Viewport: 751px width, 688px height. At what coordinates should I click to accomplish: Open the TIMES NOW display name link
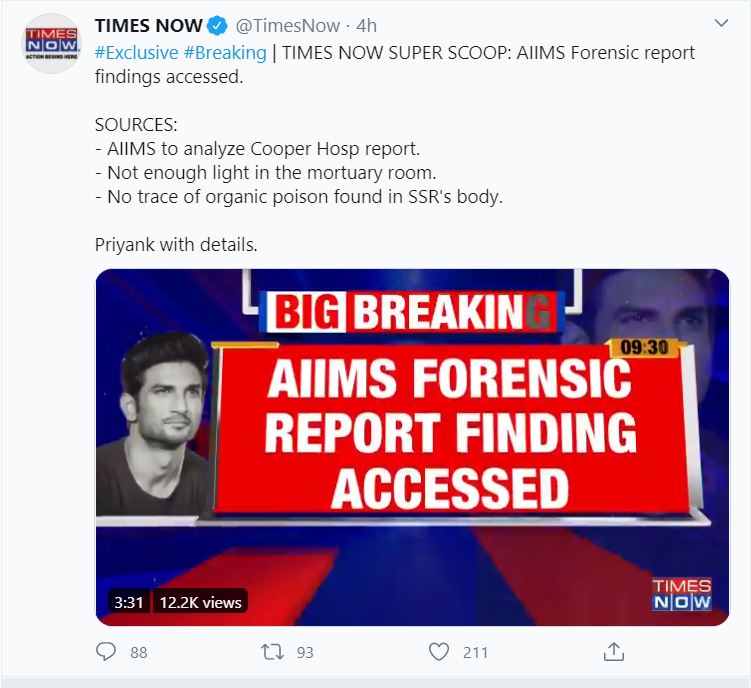point(148,26)
